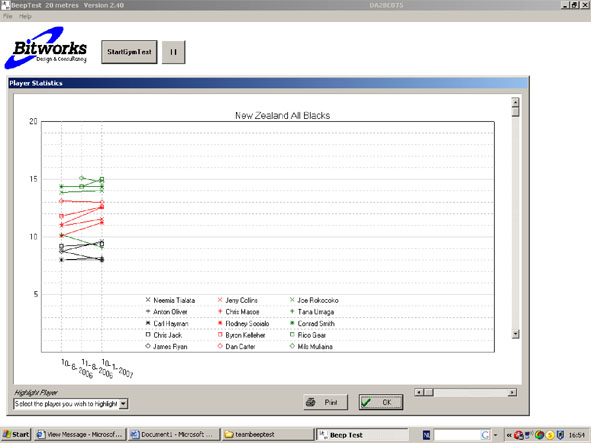Expand hidden system tray icons
The image size is (591, 443).
click(509, 435)
